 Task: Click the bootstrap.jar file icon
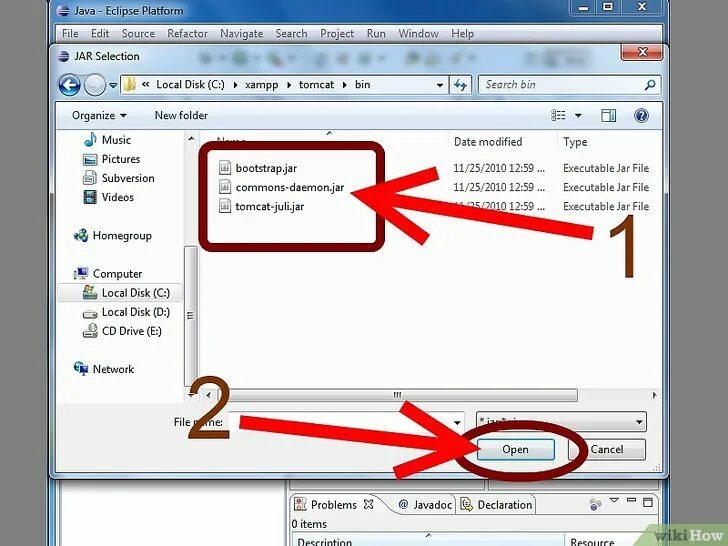(225, 168)
